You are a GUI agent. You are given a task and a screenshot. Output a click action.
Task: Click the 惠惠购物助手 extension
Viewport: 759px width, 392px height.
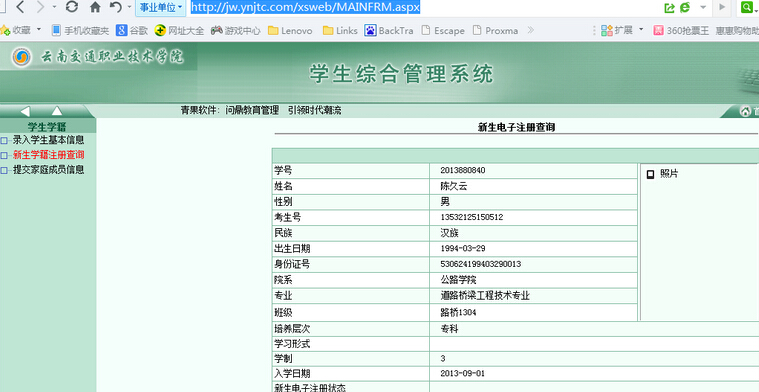point(737,30)
